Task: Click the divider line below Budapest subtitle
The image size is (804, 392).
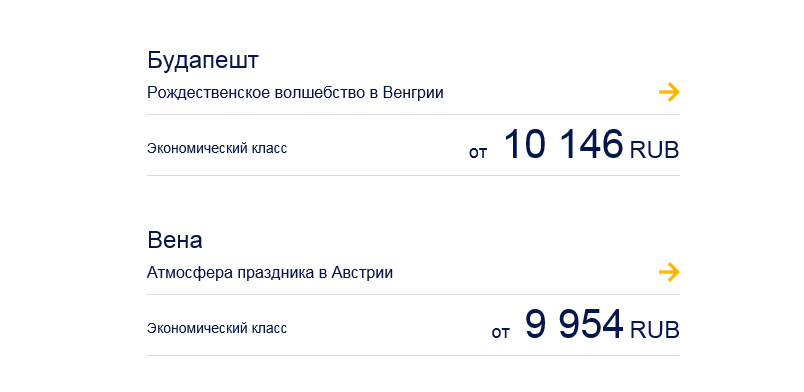Action: pyautogui.click(x=413, y=114)
